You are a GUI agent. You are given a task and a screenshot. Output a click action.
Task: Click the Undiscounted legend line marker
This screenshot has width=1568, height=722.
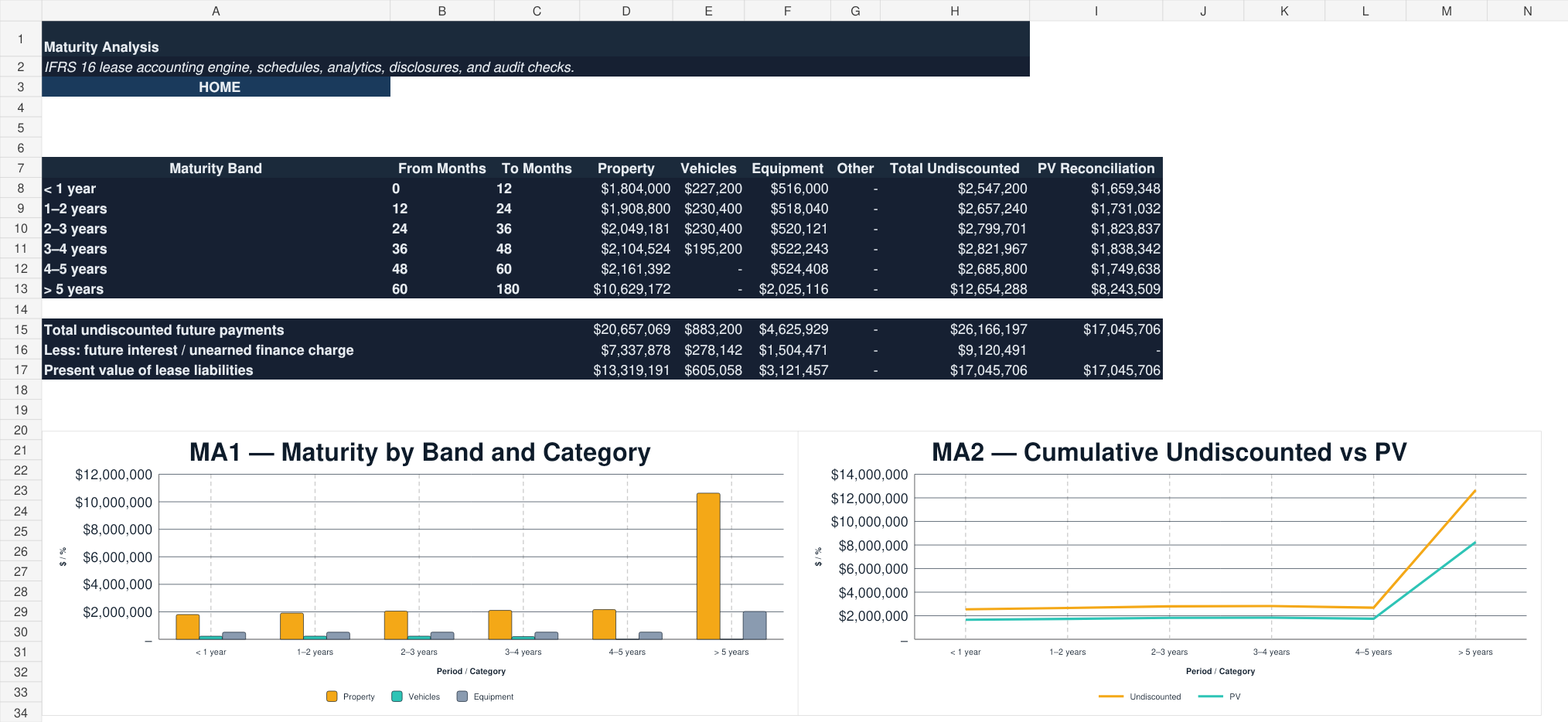click(1111, 696)
